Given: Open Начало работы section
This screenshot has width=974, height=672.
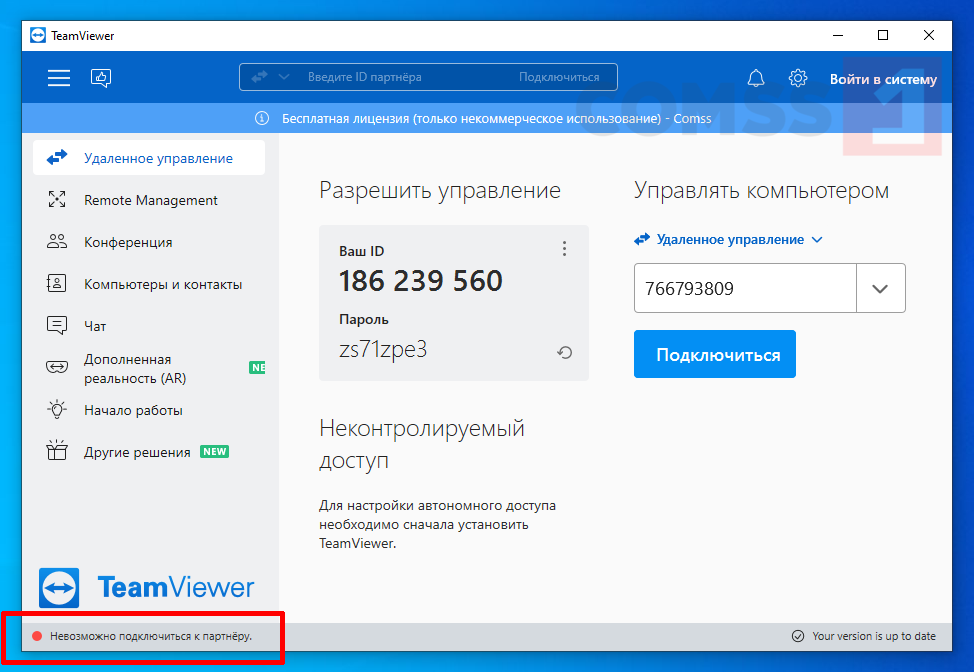Looking at the screenshot, I should coord(149,410).
